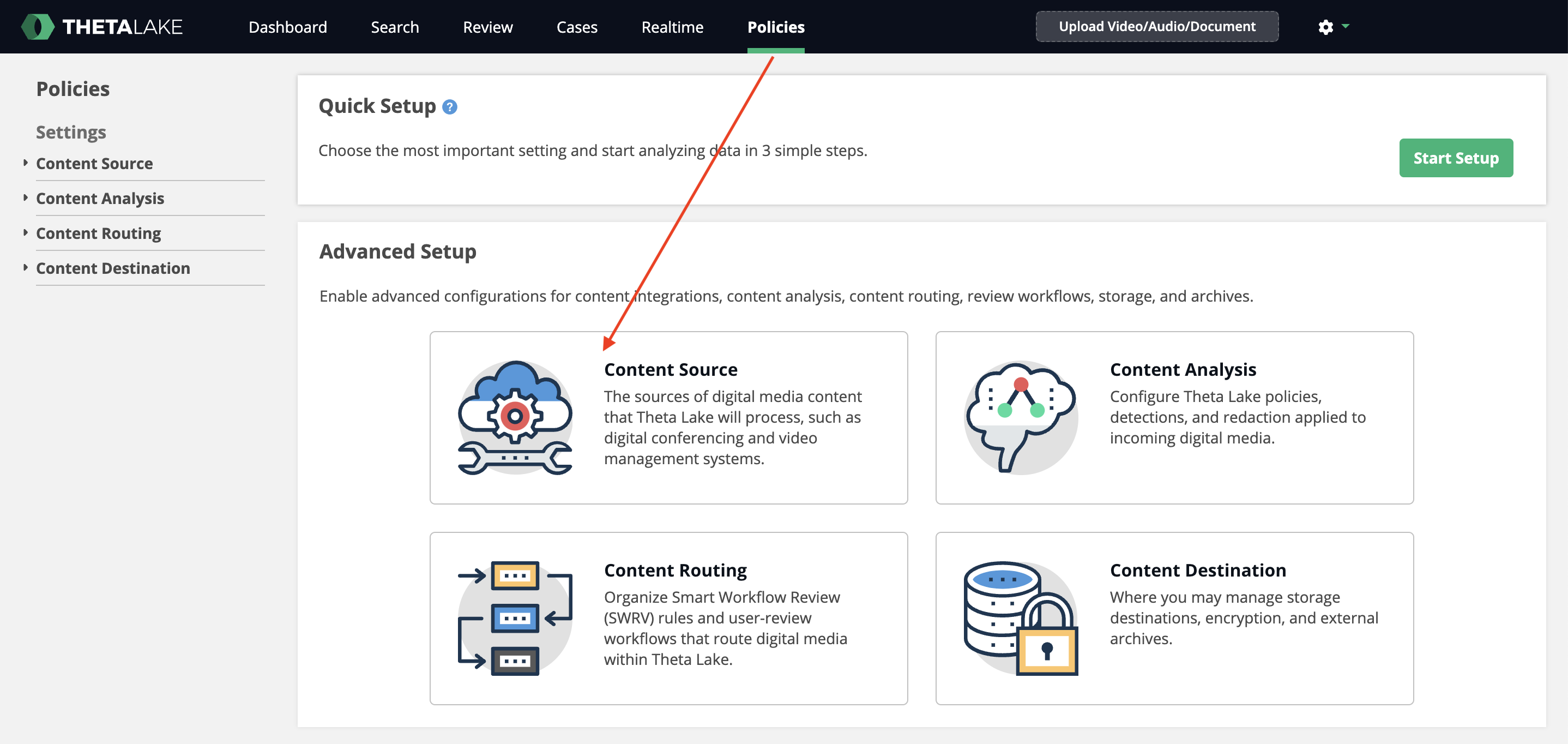Expand Content Source arrow in sidebar
The height and width of the screenshot is (744, 1568).
[x=26, y=163]
